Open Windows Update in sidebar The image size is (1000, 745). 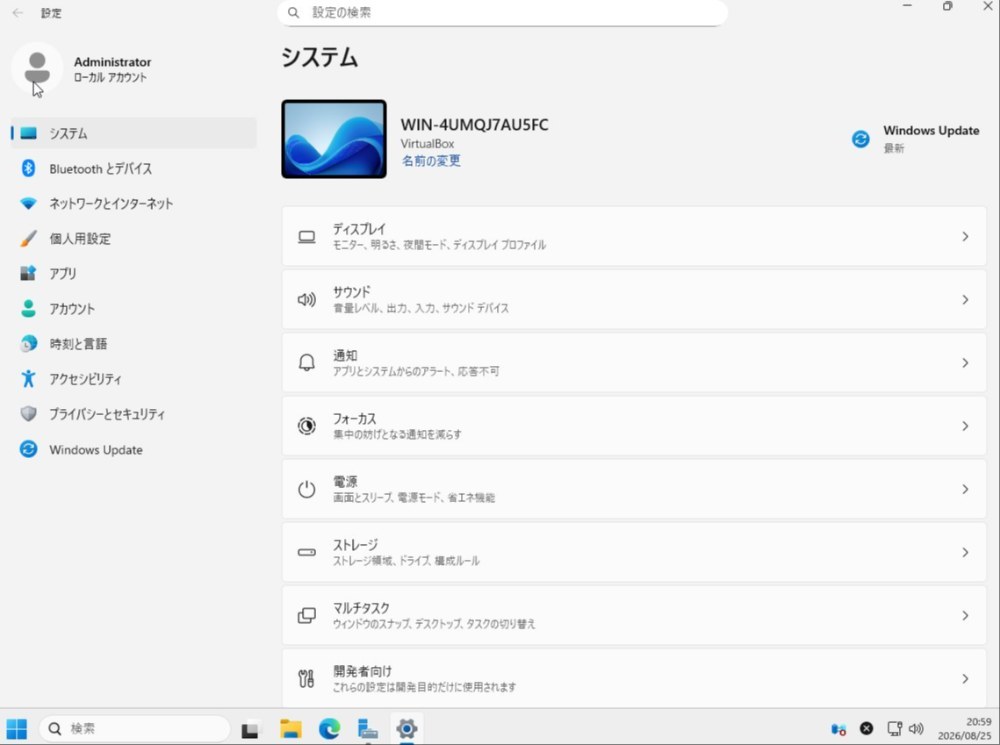133,450
